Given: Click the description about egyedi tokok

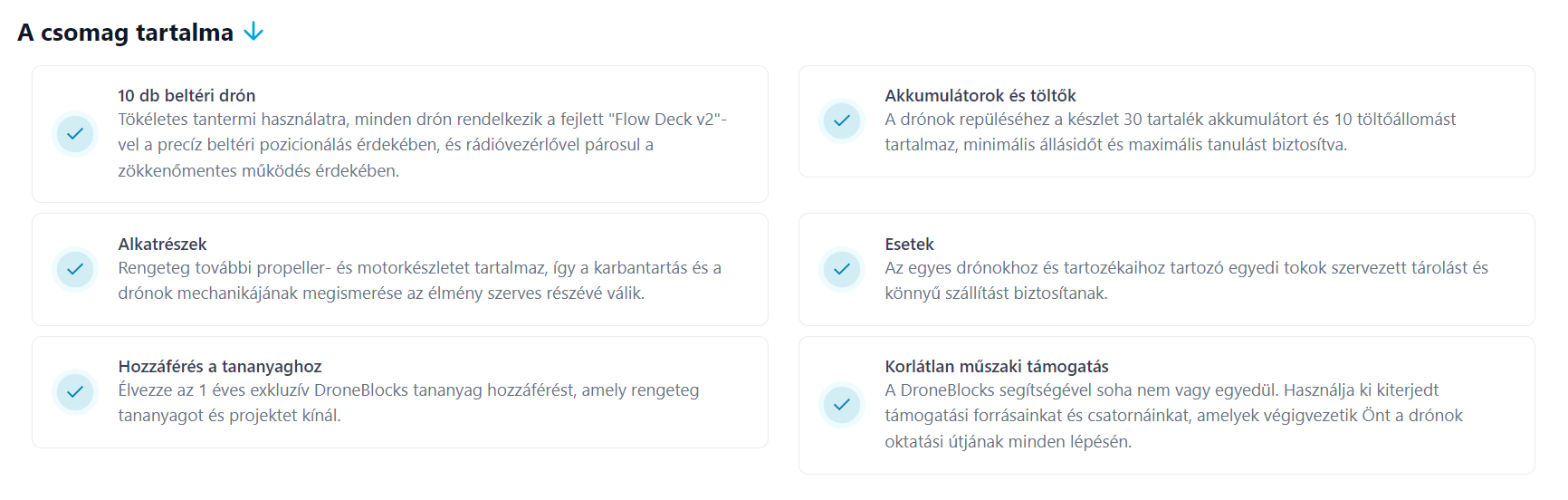Looking at the screenshot, I should [x=1186, y=281].
